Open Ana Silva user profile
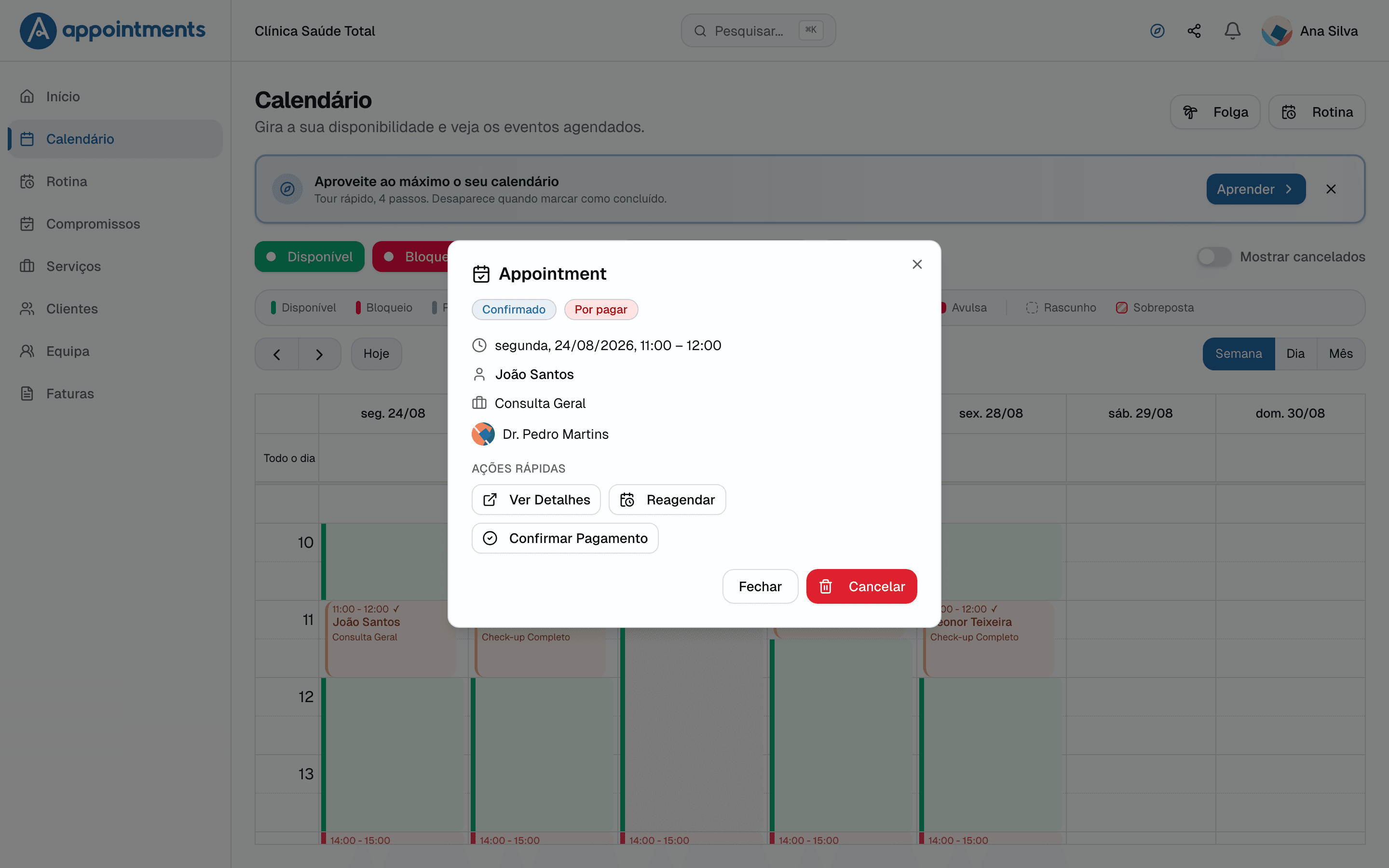Viewport: 1389px width, 868px height. pyautogui.click(x=1310, y=31)
